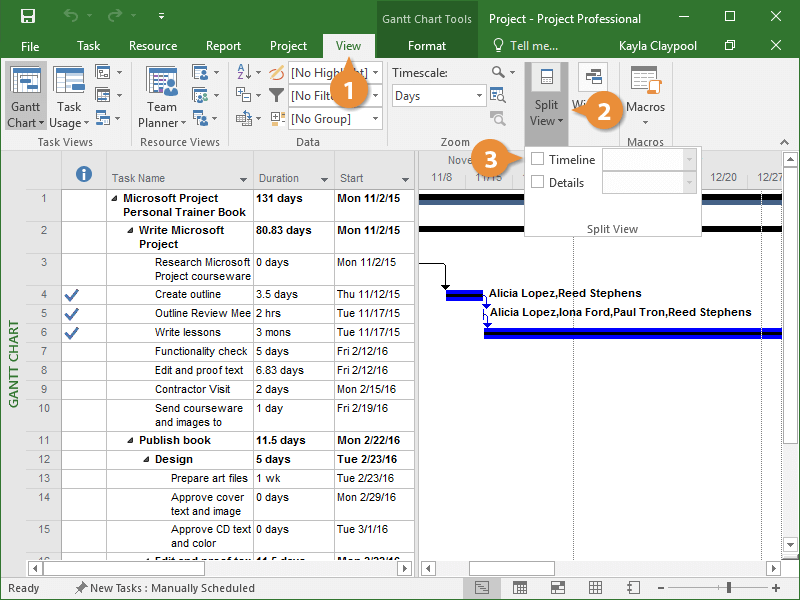The height and width of the screenshot is (600, 800).
Task: Click the Zoom magnifier icon
Action: click(499, 72)
